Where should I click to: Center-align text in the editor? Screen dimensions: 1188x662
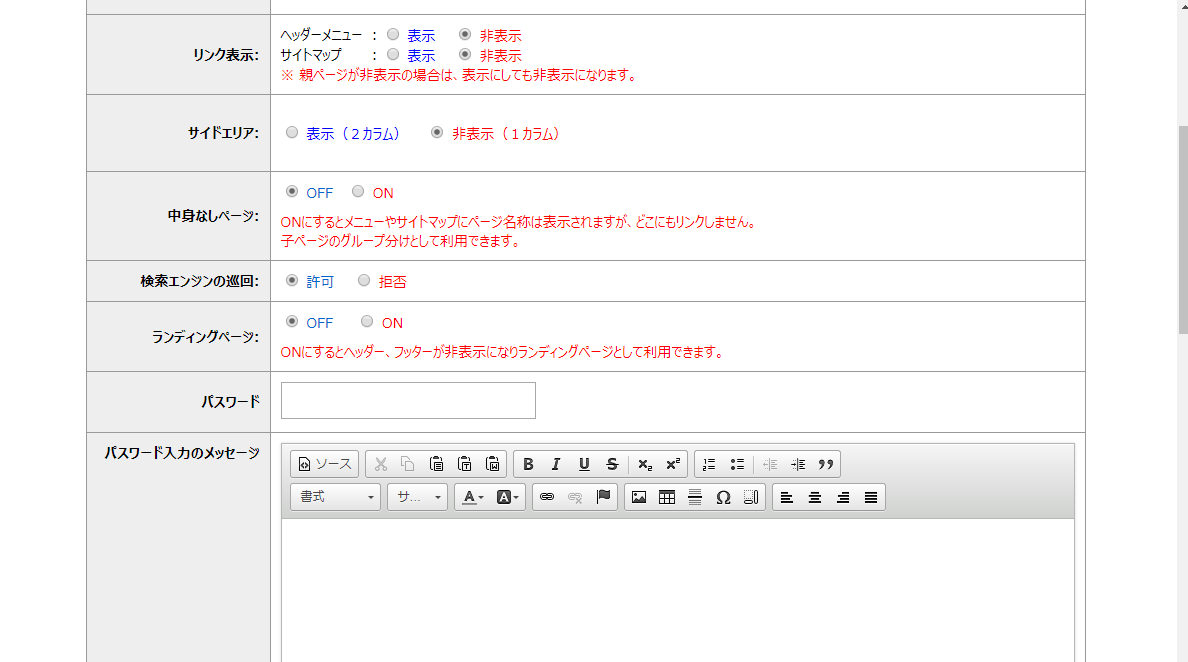click(815, 497)
